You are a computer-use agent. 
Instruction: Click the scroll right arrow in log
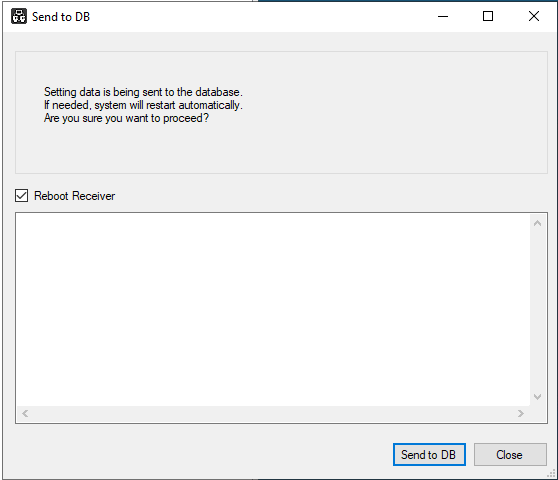[521, 413]
